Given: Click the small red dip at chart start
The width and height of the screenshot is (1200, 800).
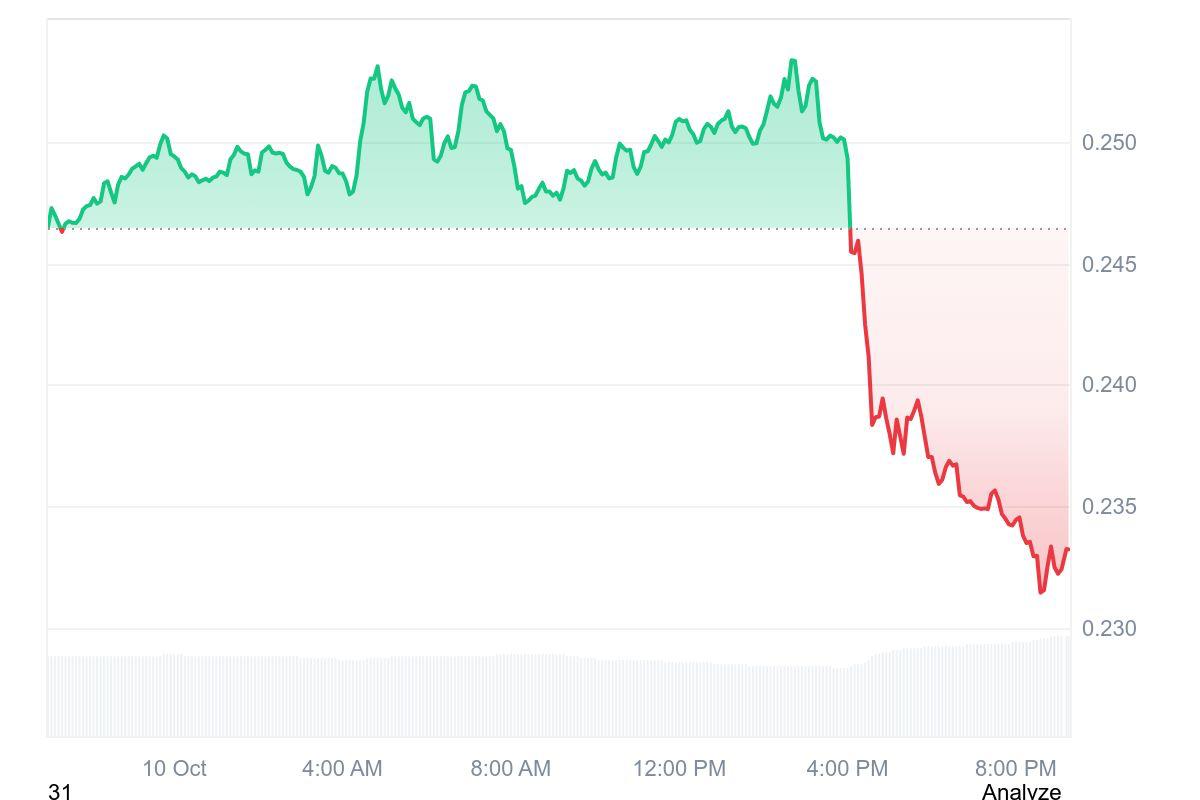Looking at the screenshot, I should tap(62, 231).
